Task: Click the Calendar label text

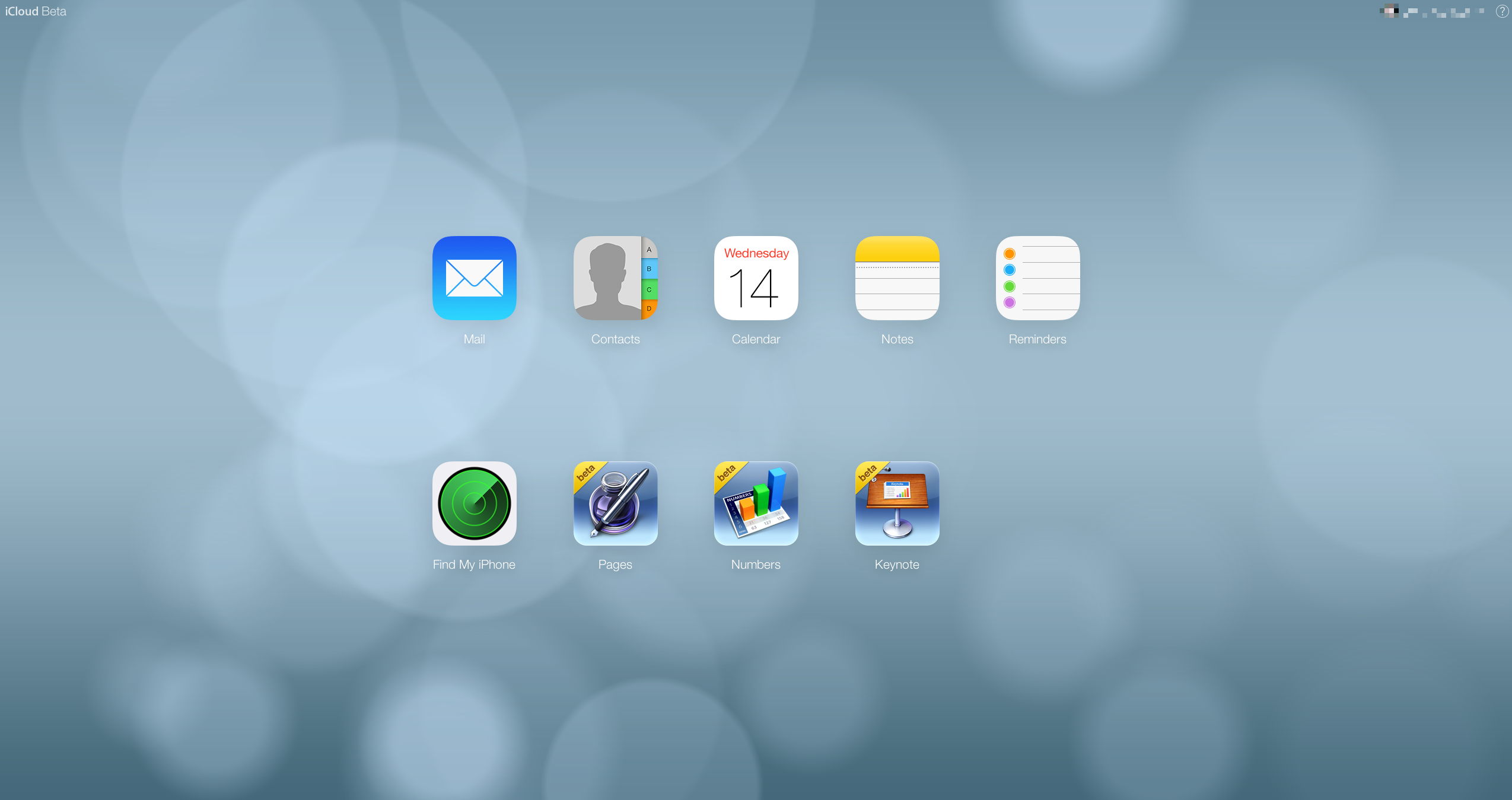Action: [755, 339]
